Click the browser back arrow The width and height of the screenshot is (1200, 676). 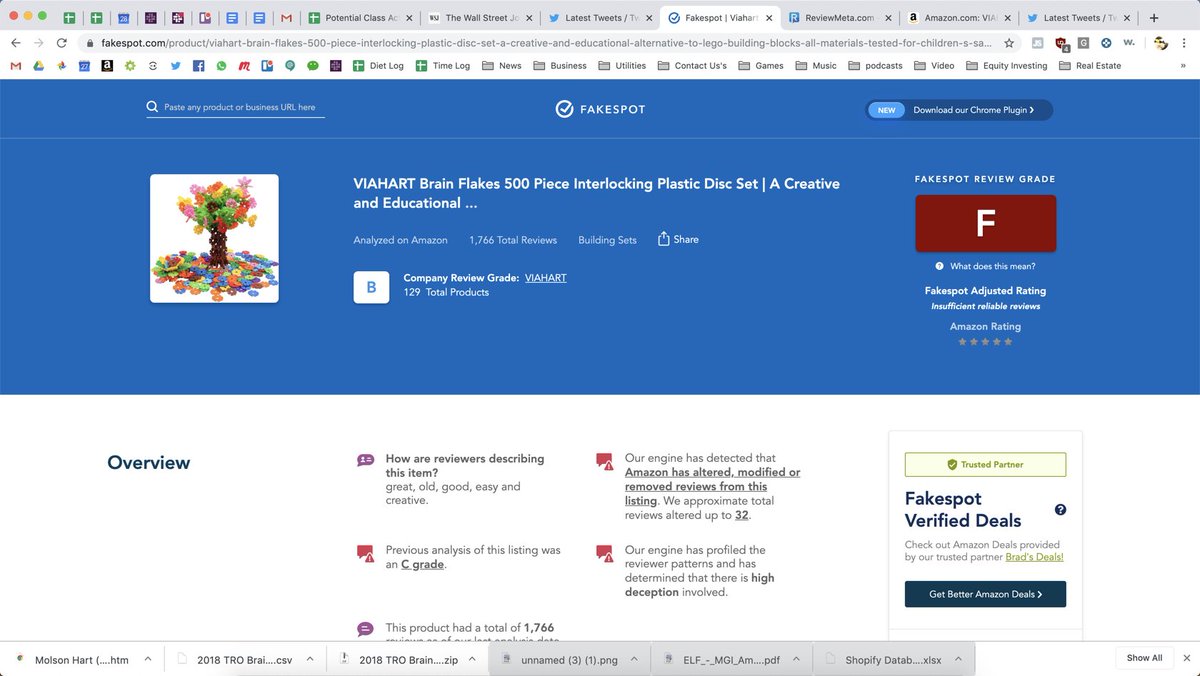[x=16, y=43]
